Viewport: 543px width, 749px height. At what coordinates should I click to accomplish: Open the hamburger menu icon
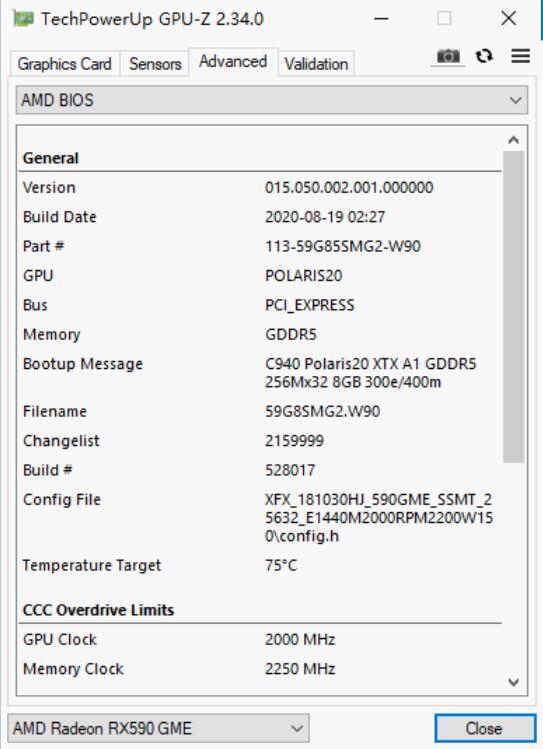pyautogui.click(x=521, y=56)
